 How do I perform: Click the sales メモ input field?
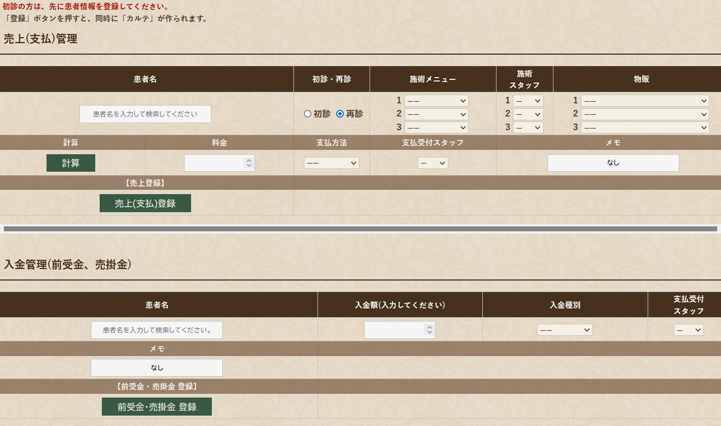click(x=613, y=163)
